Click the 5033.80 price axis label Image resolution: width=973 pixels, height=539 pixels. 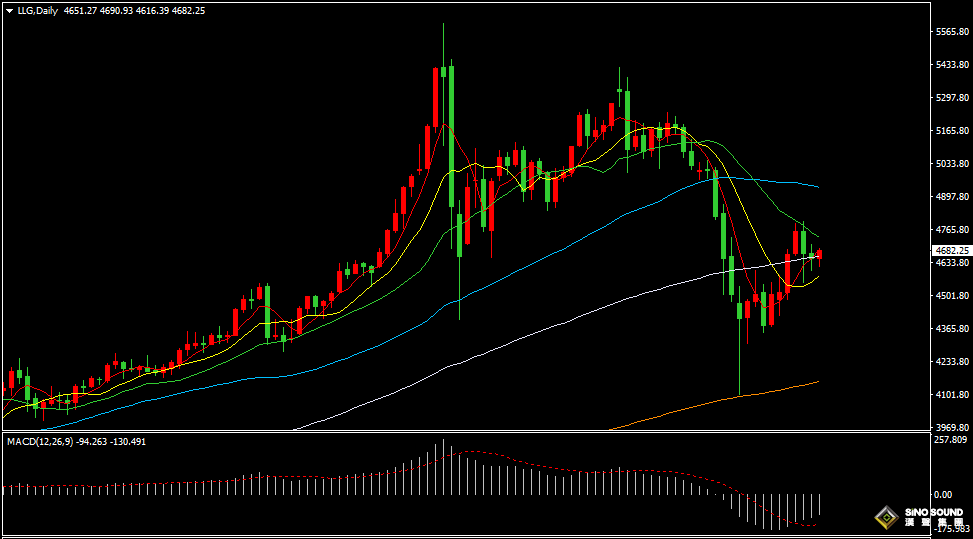951,164
